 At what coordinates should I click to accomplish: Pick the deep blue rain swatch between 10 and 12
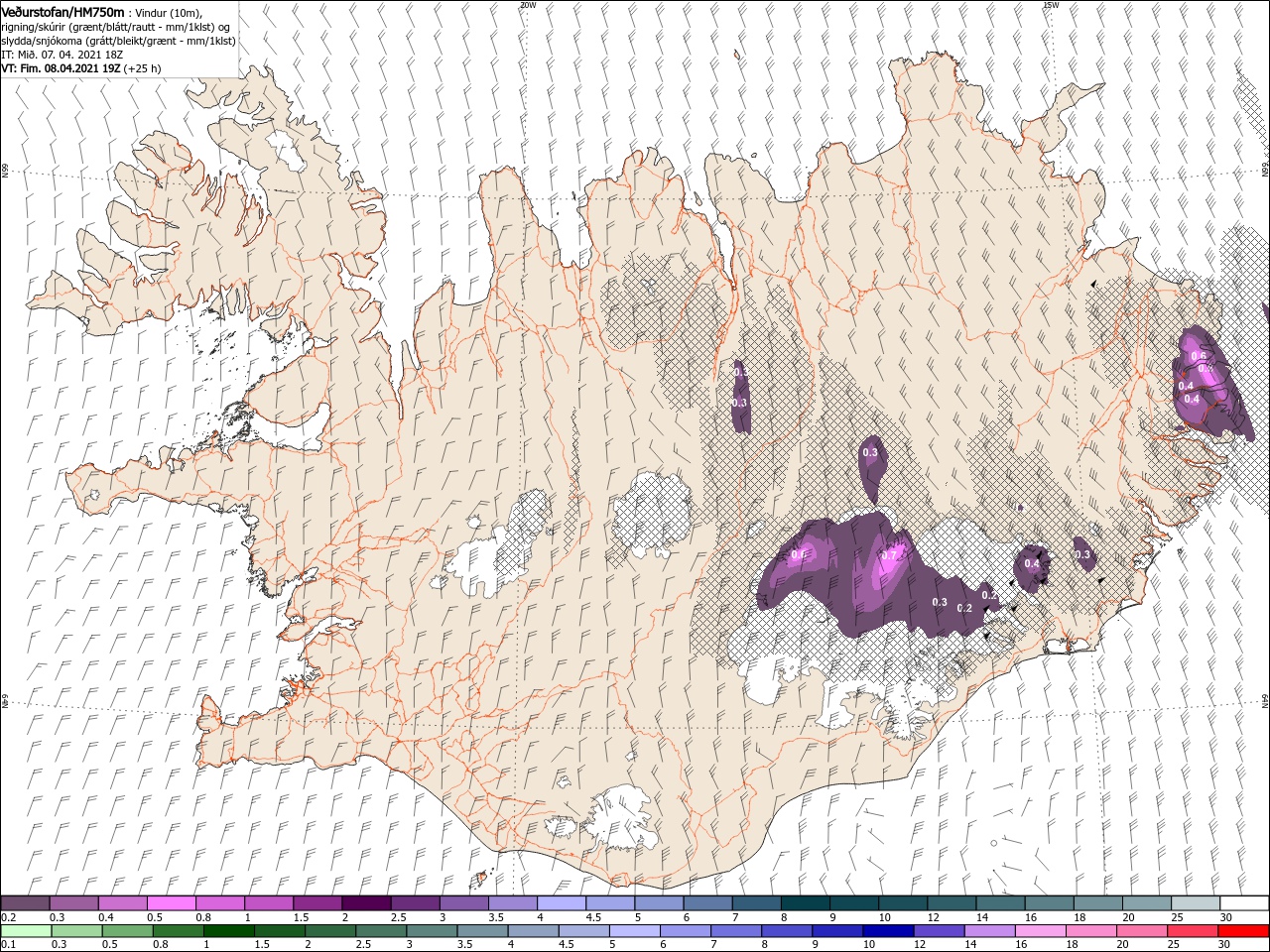point(889,930)
